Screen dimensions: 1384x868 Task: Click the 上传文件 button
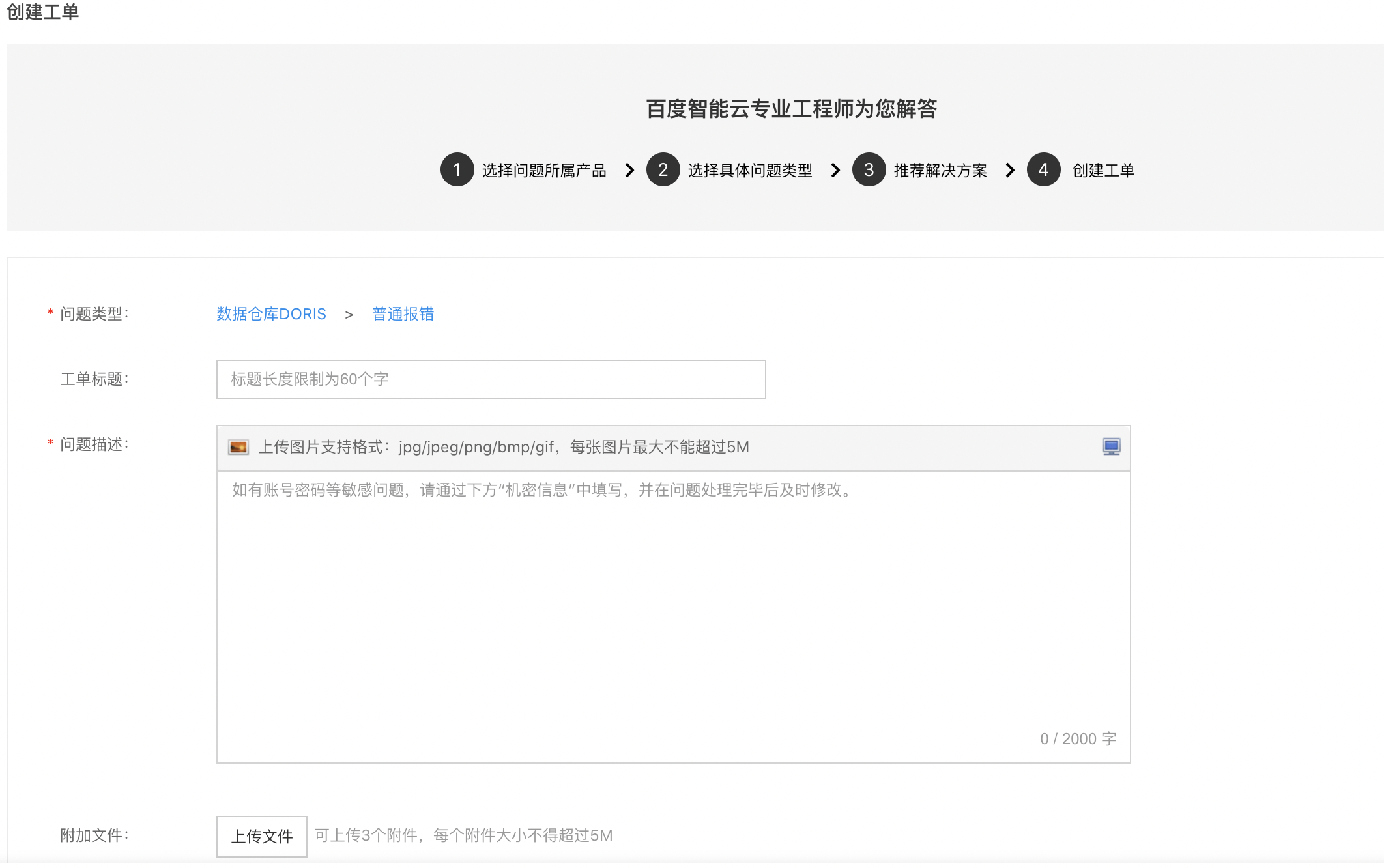[262, 836]
